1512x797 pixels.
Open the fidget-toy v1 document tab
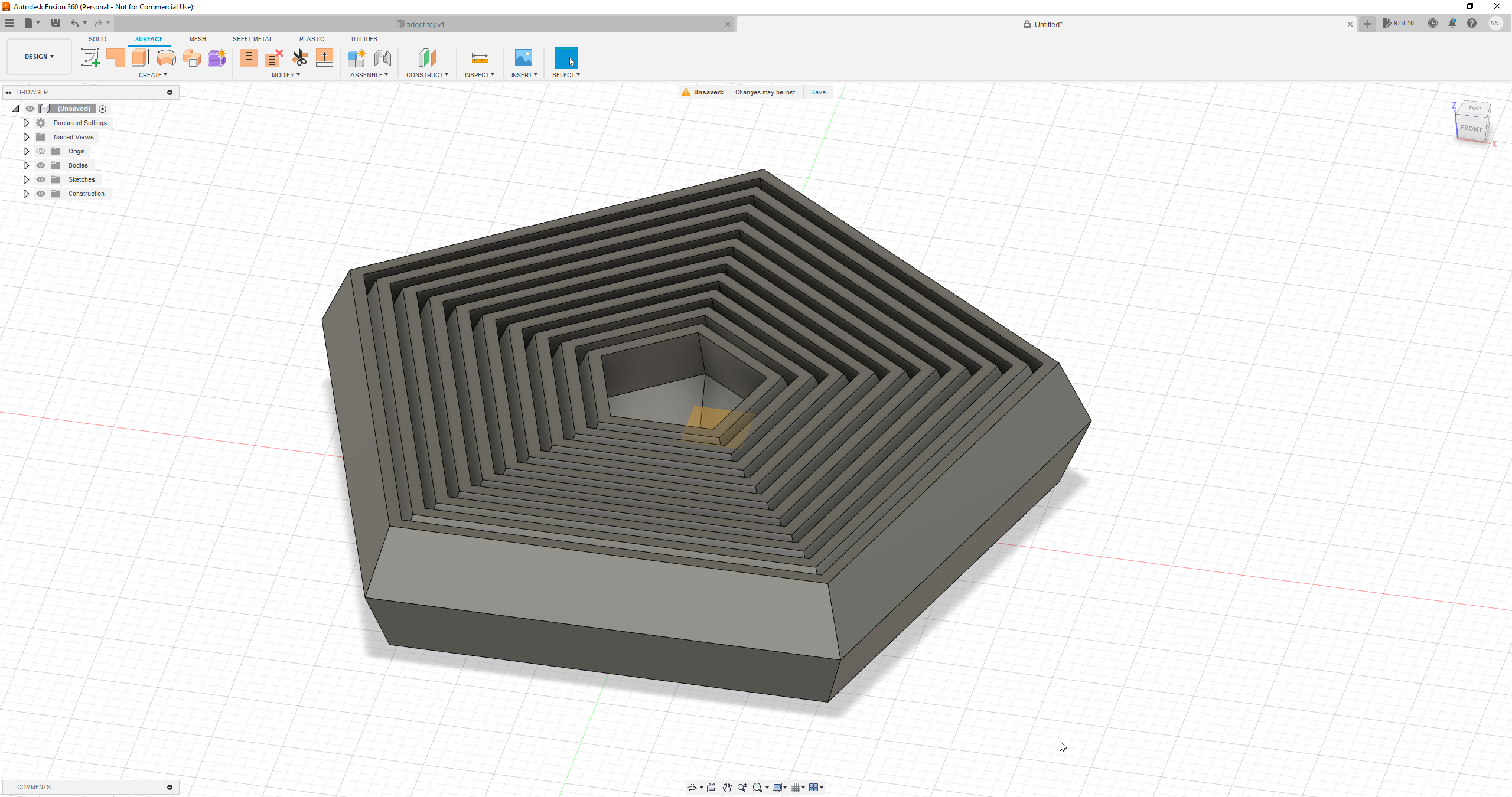point(425,24)
